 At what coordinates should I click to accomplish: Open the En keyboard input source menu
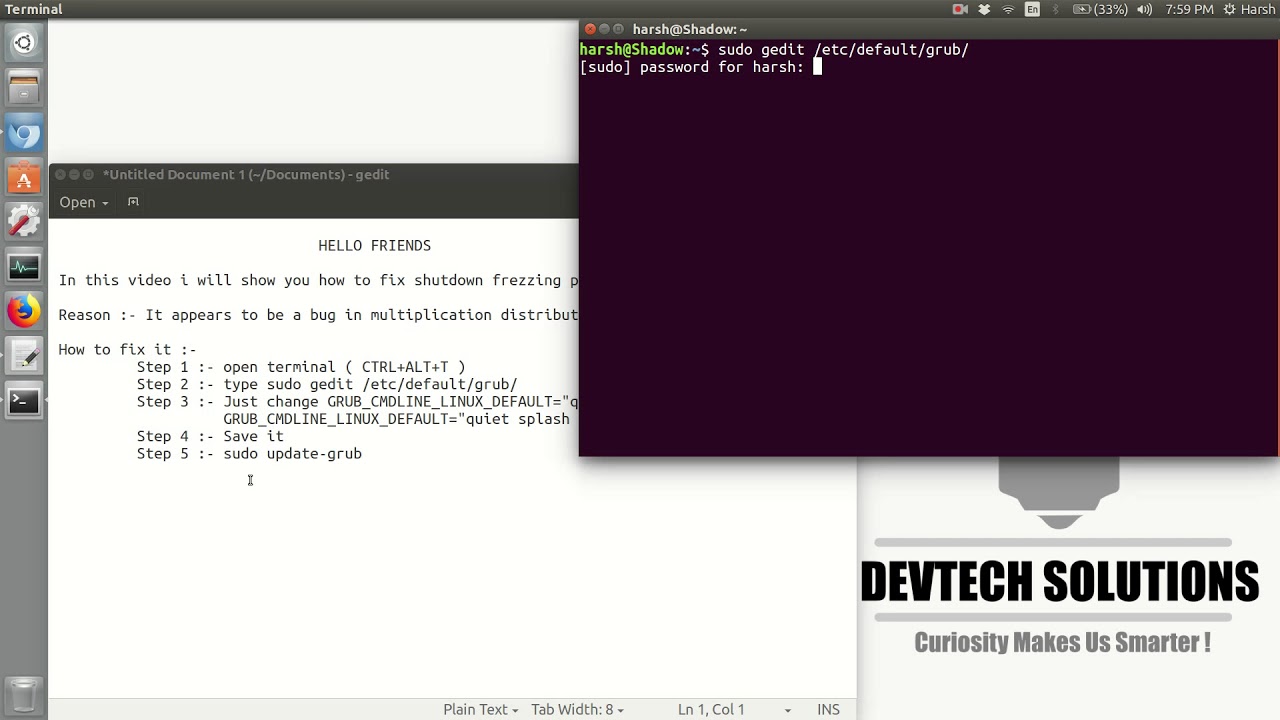(1032, 9)
